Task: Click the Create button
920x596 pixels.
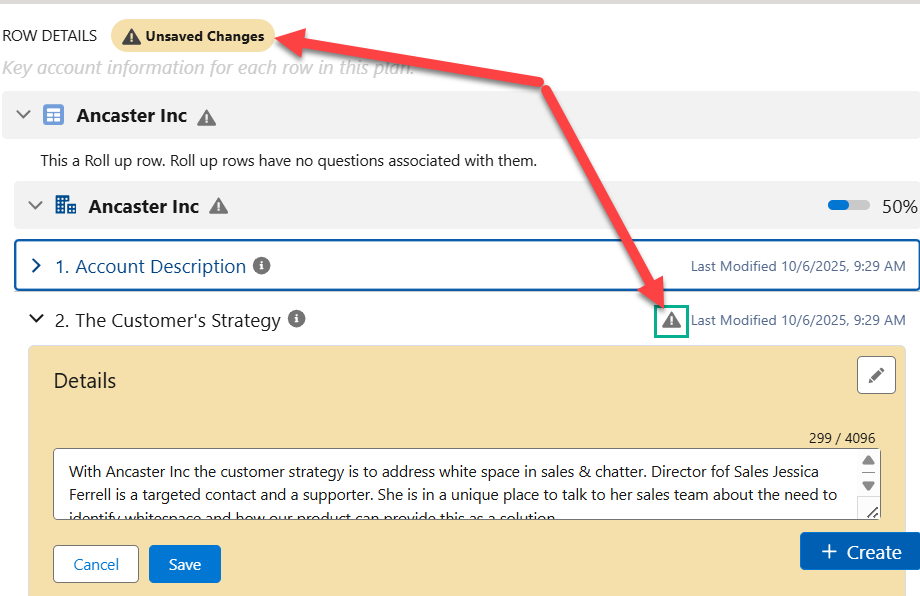Action: tap(860, 552)
